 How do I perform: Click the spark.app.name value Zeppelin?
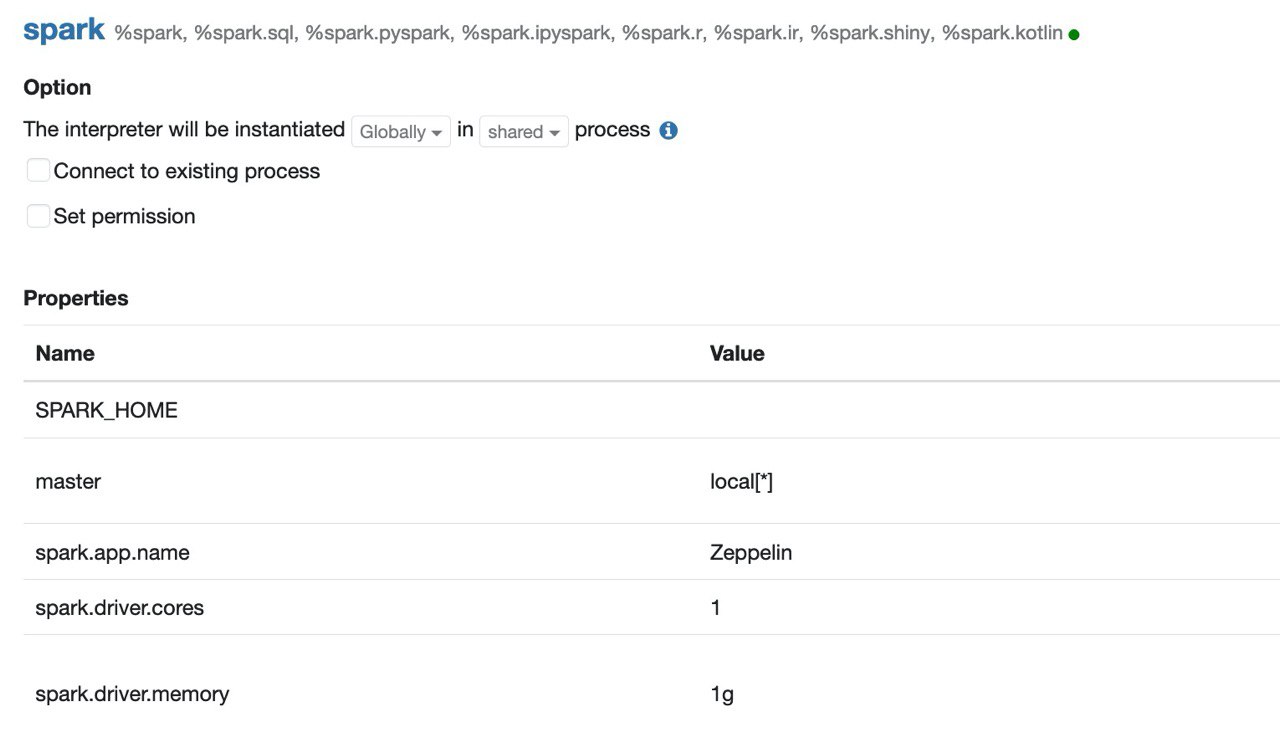tap(751, 552)
